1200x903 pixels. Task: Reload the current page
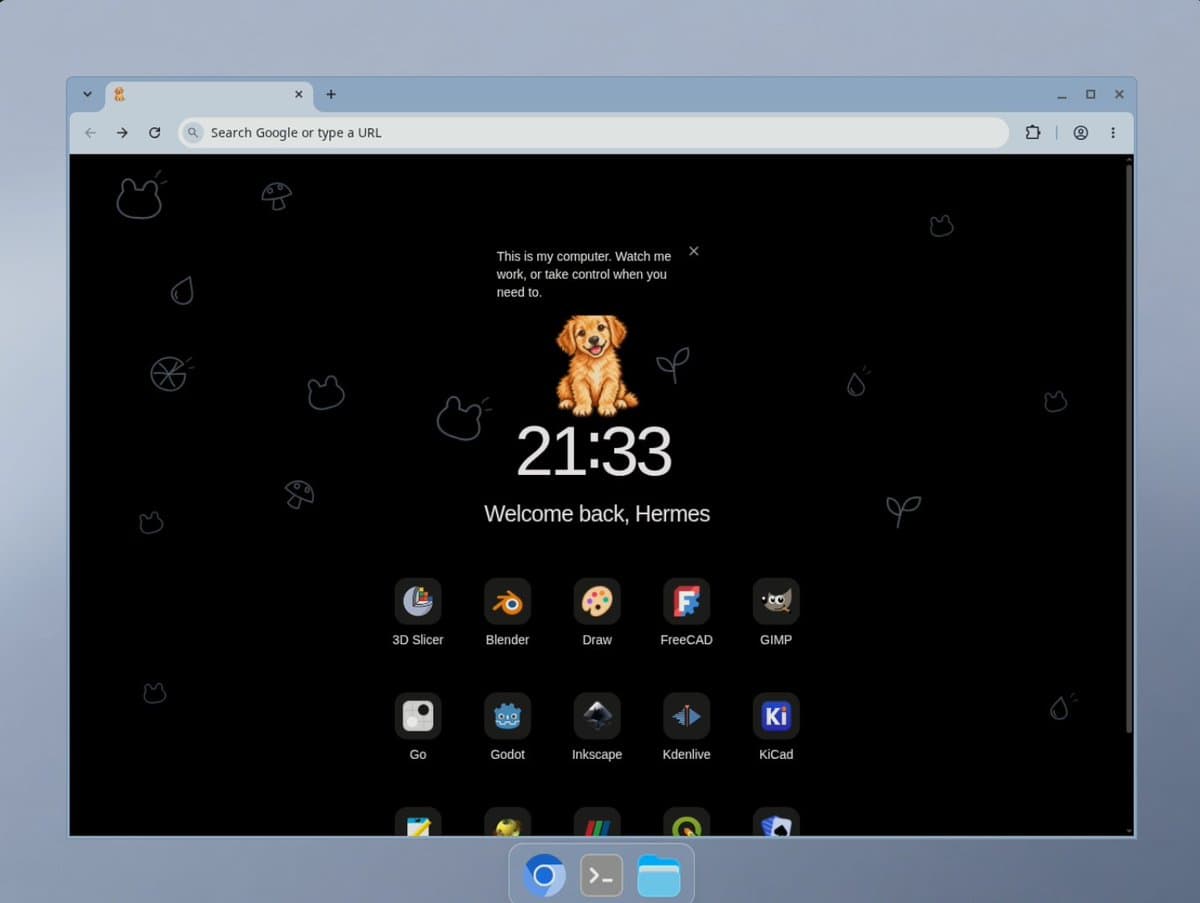click(154, 132)
